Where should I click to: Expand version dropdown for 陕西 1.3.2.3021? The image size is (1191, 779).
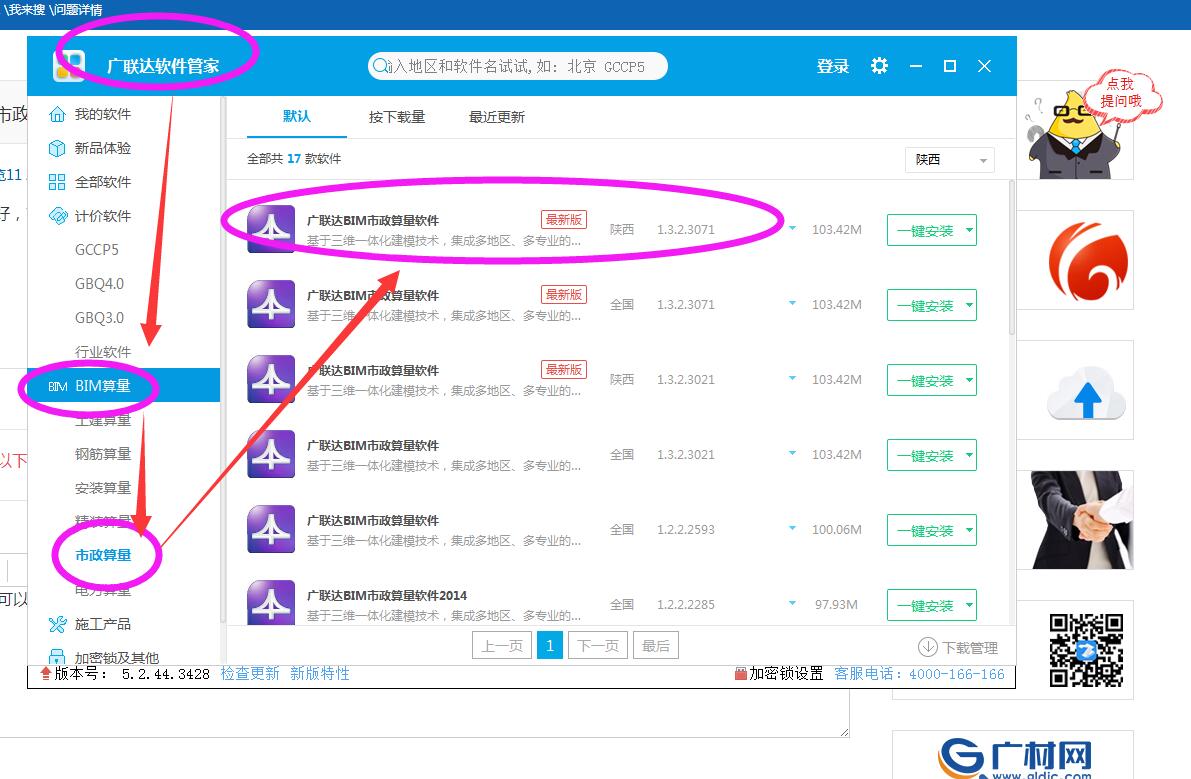[792, 379]
